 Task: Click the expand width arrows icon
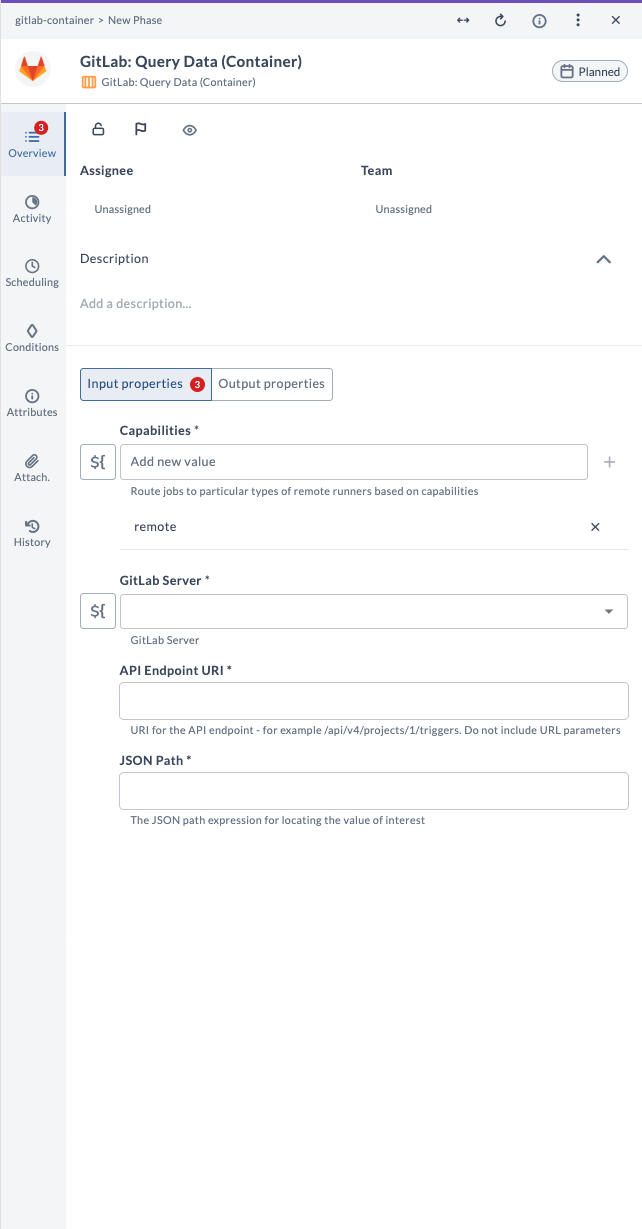463,20
